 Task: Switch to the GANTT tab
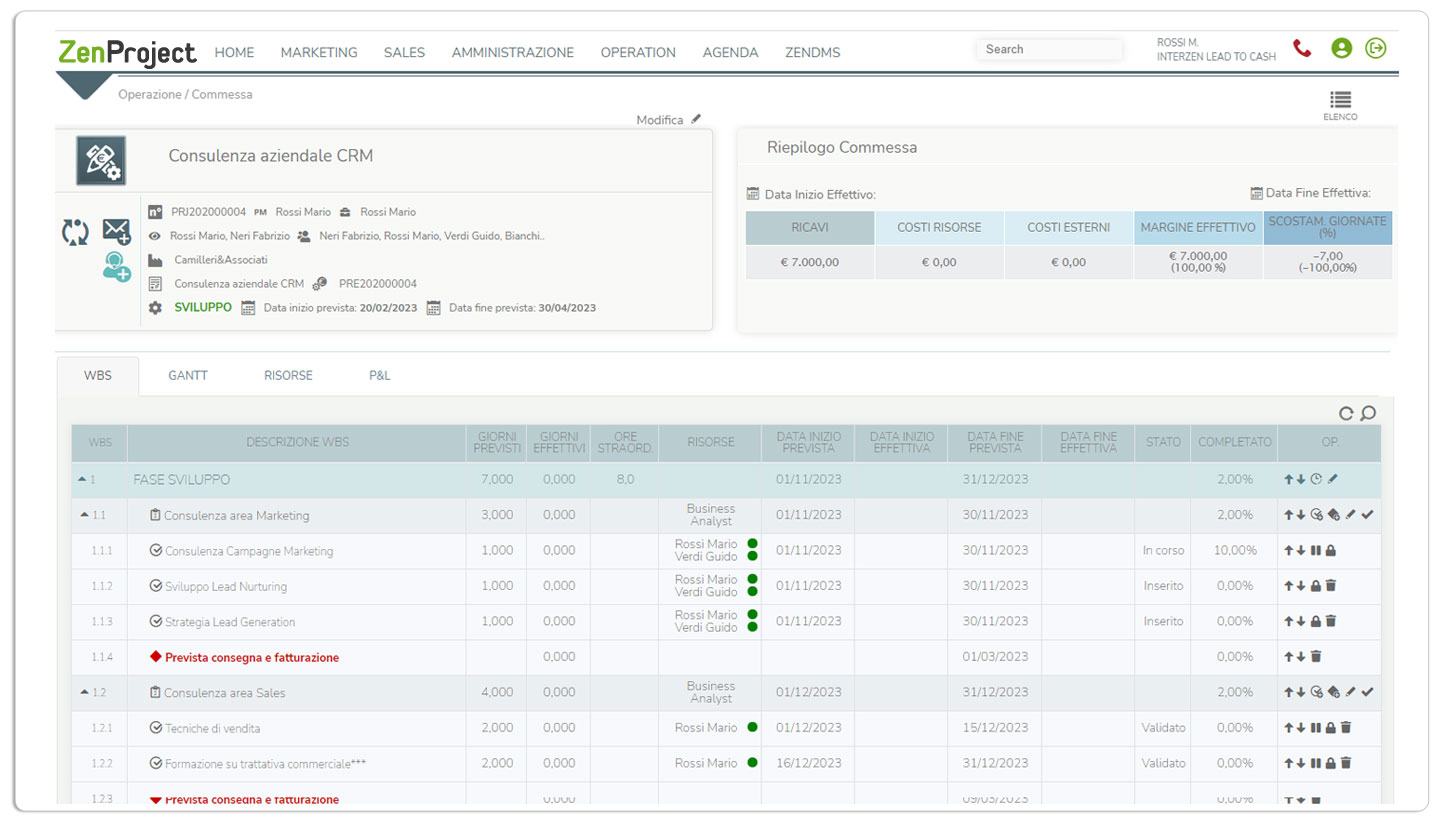point(188,376)
